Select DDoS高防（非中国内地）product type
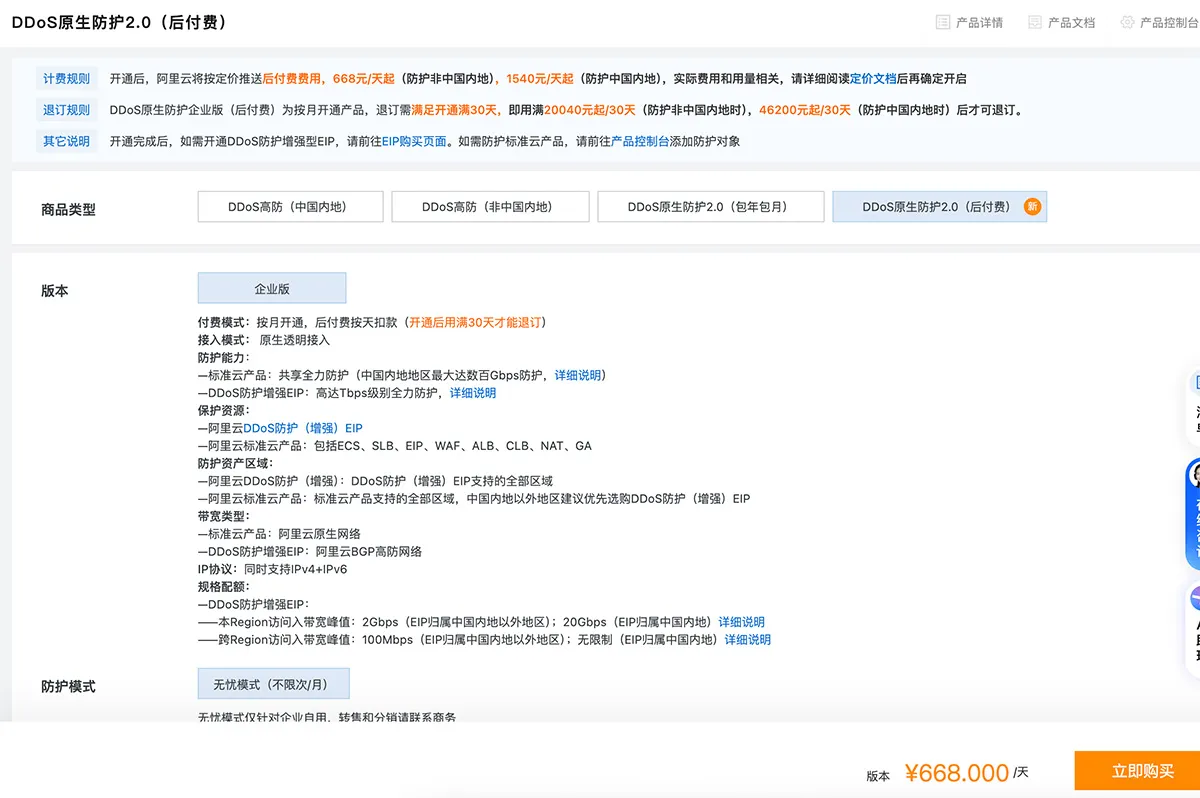This screenshot has height=798, width=1200. coord(490,206)
